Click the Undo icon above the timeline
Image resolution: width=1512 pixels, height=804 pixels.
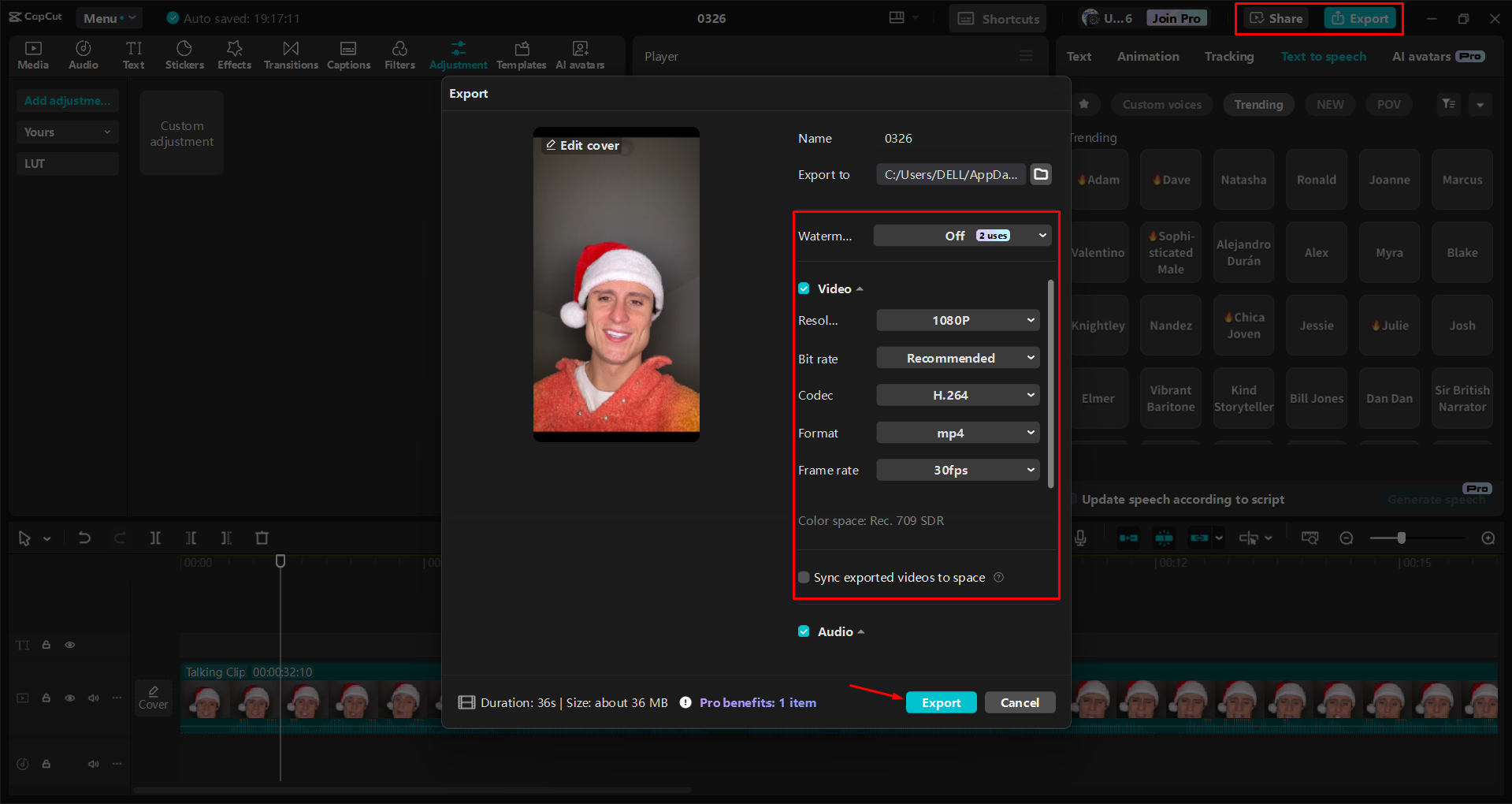pyautogui.click(x=84, y=538)
